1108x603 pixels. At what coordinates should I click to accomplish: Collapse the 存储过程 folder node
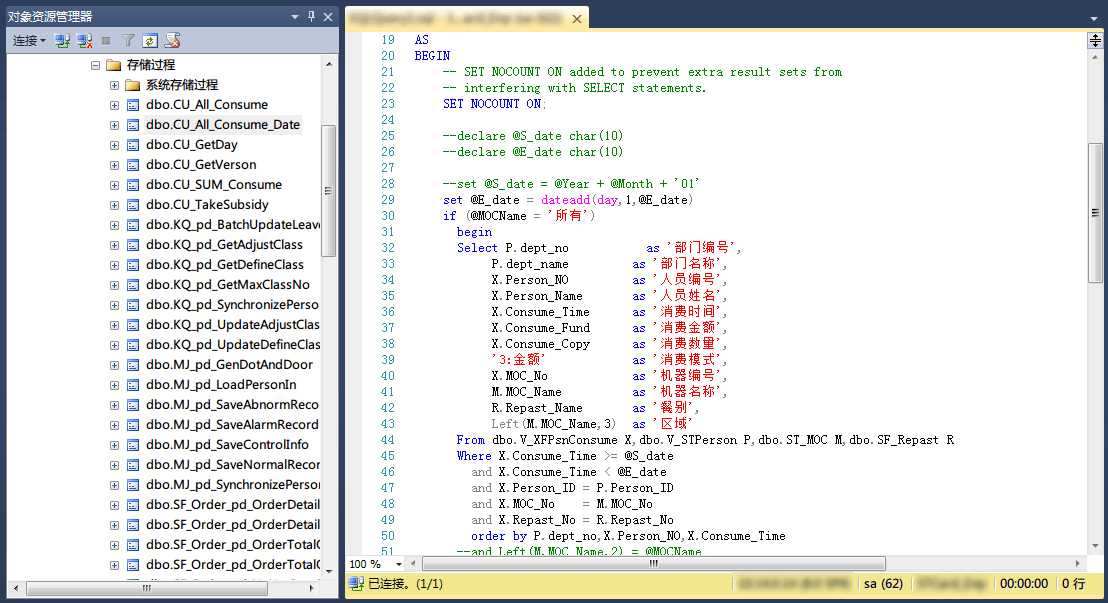95,65
